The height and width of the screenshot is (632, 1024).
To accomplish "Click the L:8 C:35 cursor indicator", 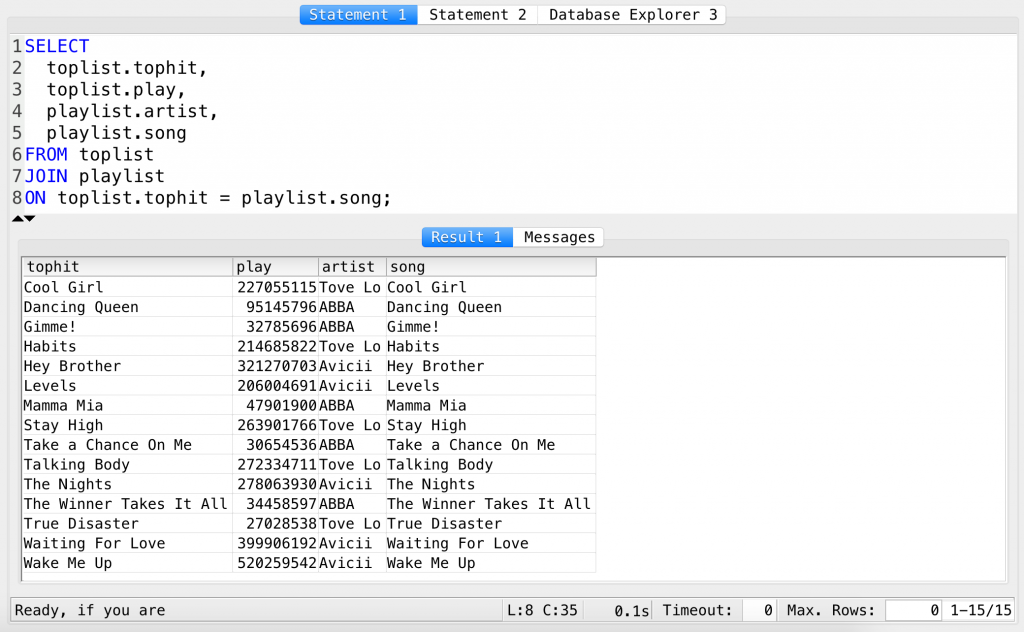I will 541,610.
